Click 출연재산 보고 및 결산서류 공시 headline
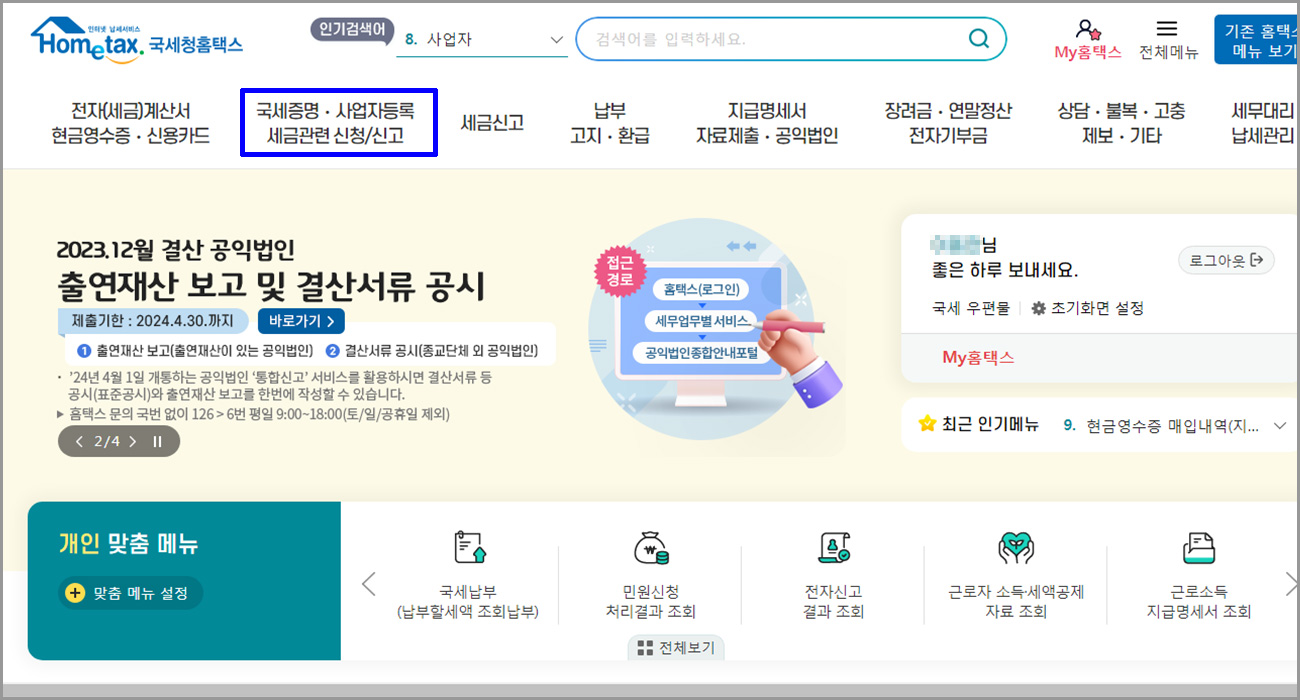The height and width of the screenshot is (700, 1300). (x=271, y=286)
